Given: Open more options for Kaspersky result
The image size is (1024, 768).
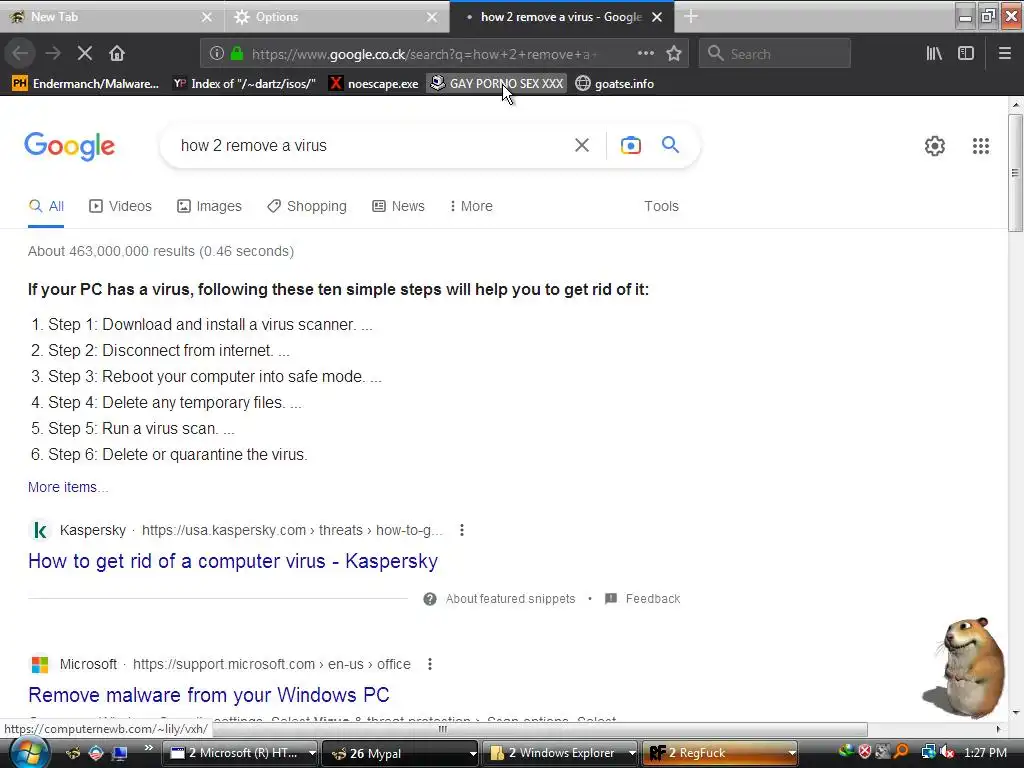Looking at the screenshot, I should 462,530.
